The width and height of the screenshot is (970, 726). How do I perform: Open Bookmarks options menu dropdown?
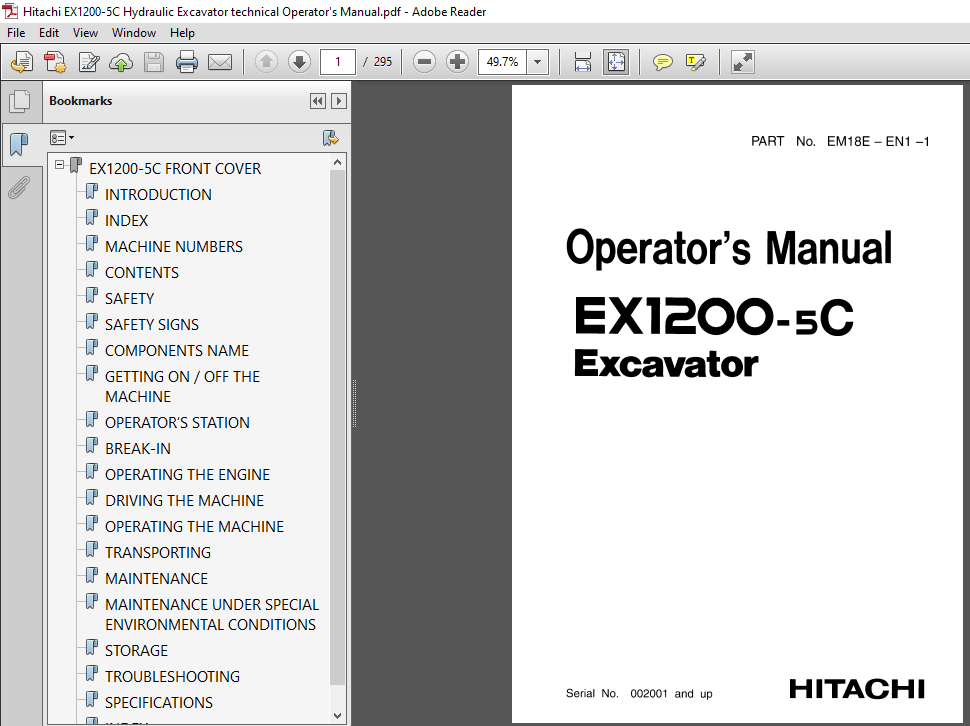click(62, 137)
